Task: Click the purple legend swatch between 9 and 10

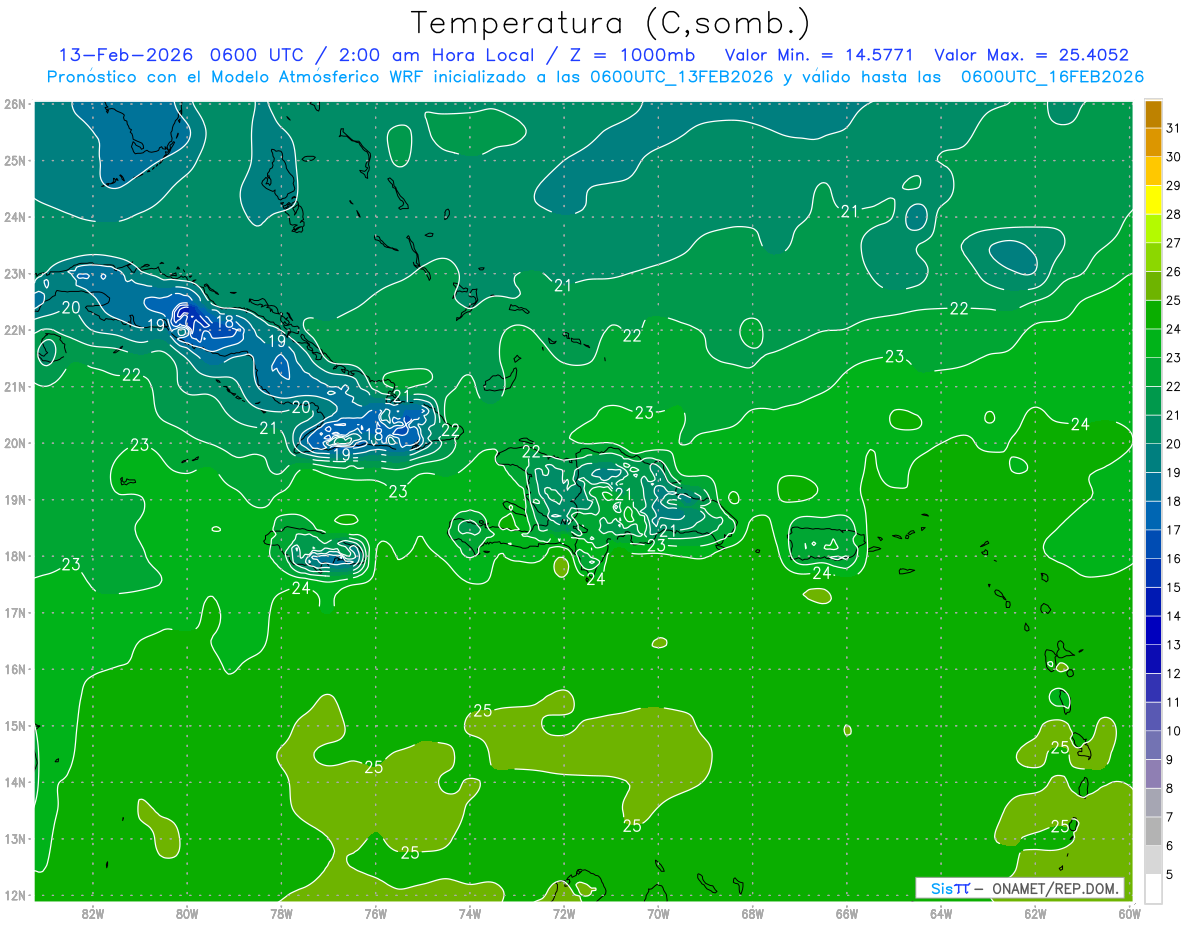Action: pyautogui.click(x=1154, y=745)
